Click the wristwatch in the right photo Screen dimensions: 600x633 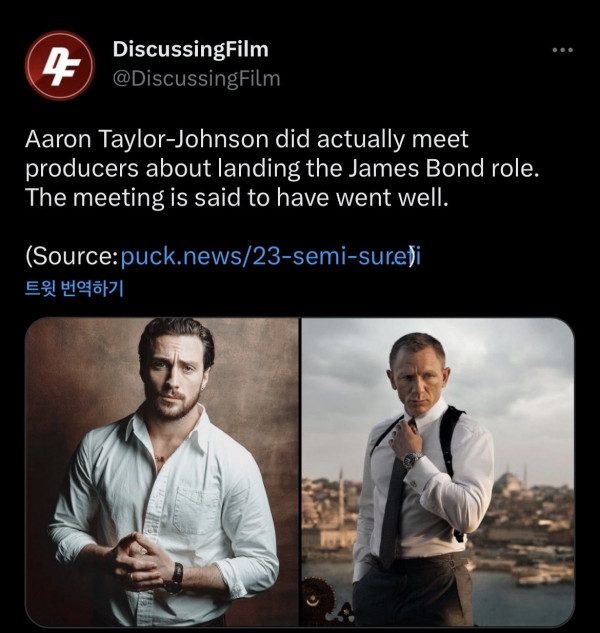tap(412, 459)
